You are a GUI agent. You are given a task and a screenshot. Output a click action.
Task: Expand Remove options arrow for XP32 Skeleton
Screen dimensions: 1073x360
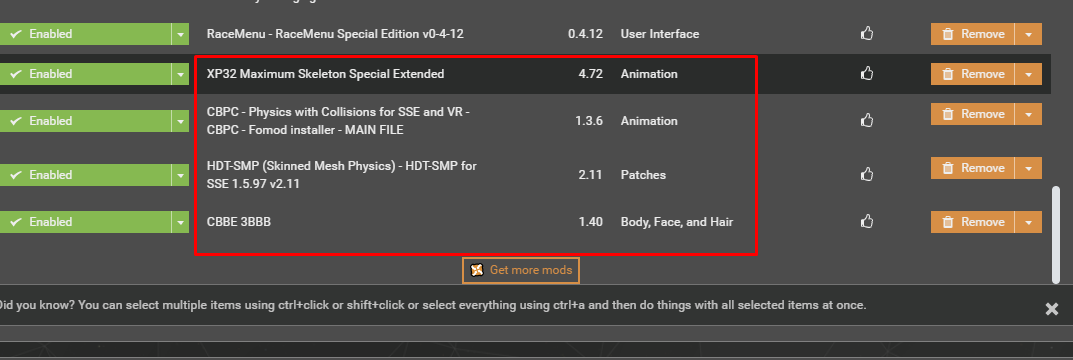pos(1029,74)
